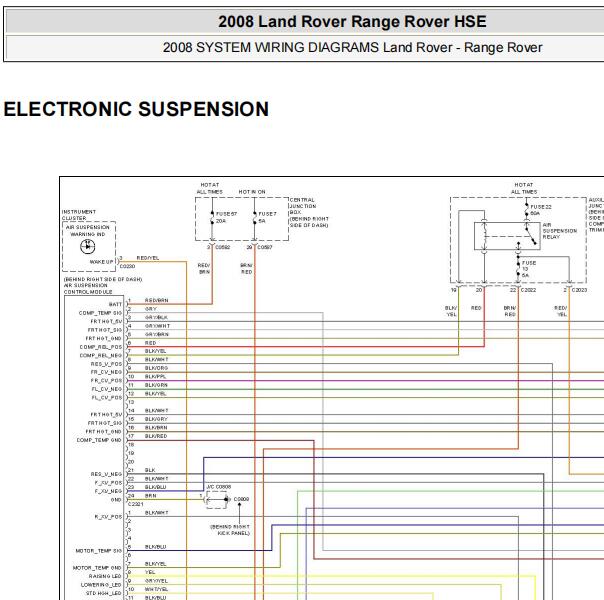
Task: Click the 'FUSE 22 60A' label
Action: (541, 210)
